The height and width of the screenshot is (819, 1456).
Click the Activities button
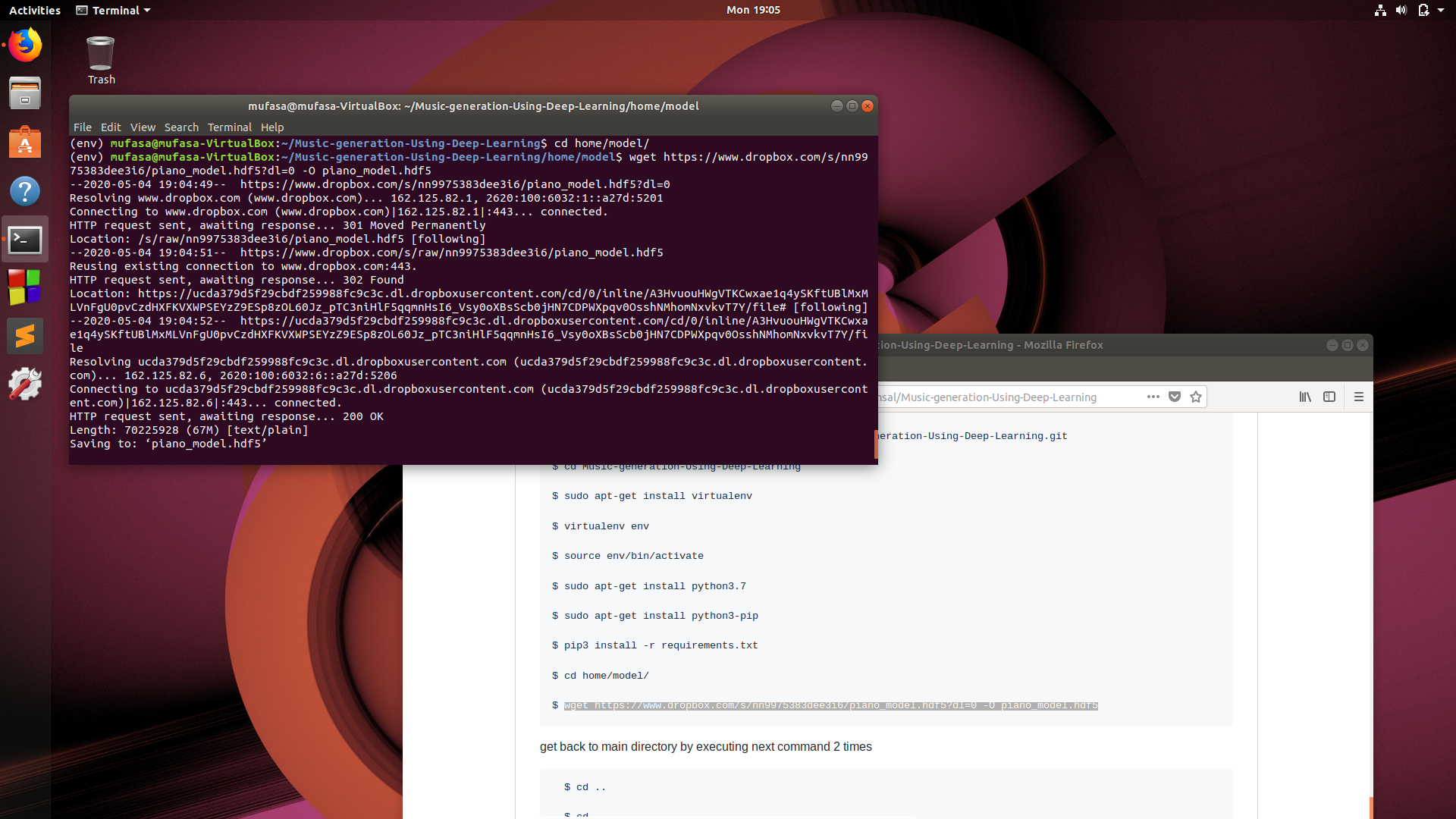pos(35,10)
